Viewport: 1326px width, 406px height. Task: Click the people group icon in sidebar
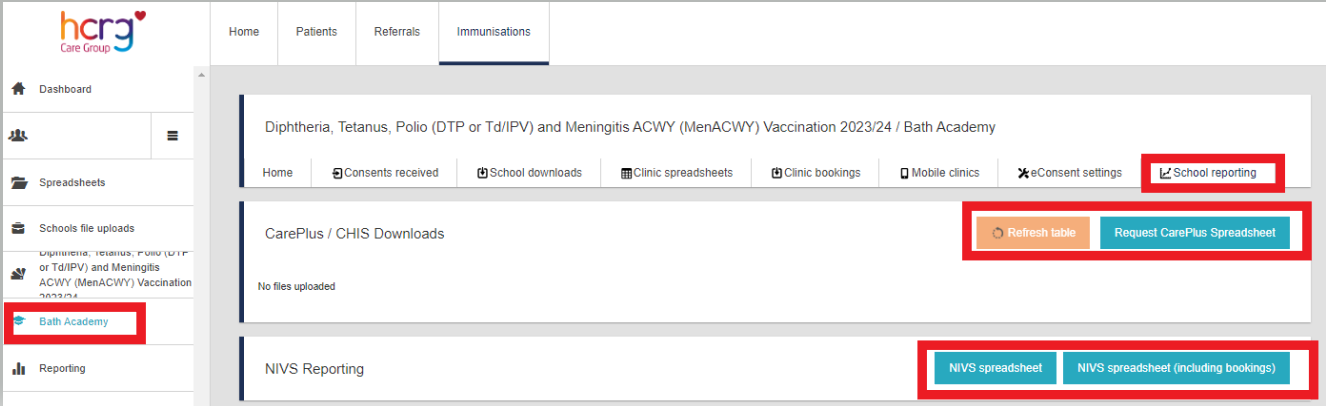coord(18,135)
